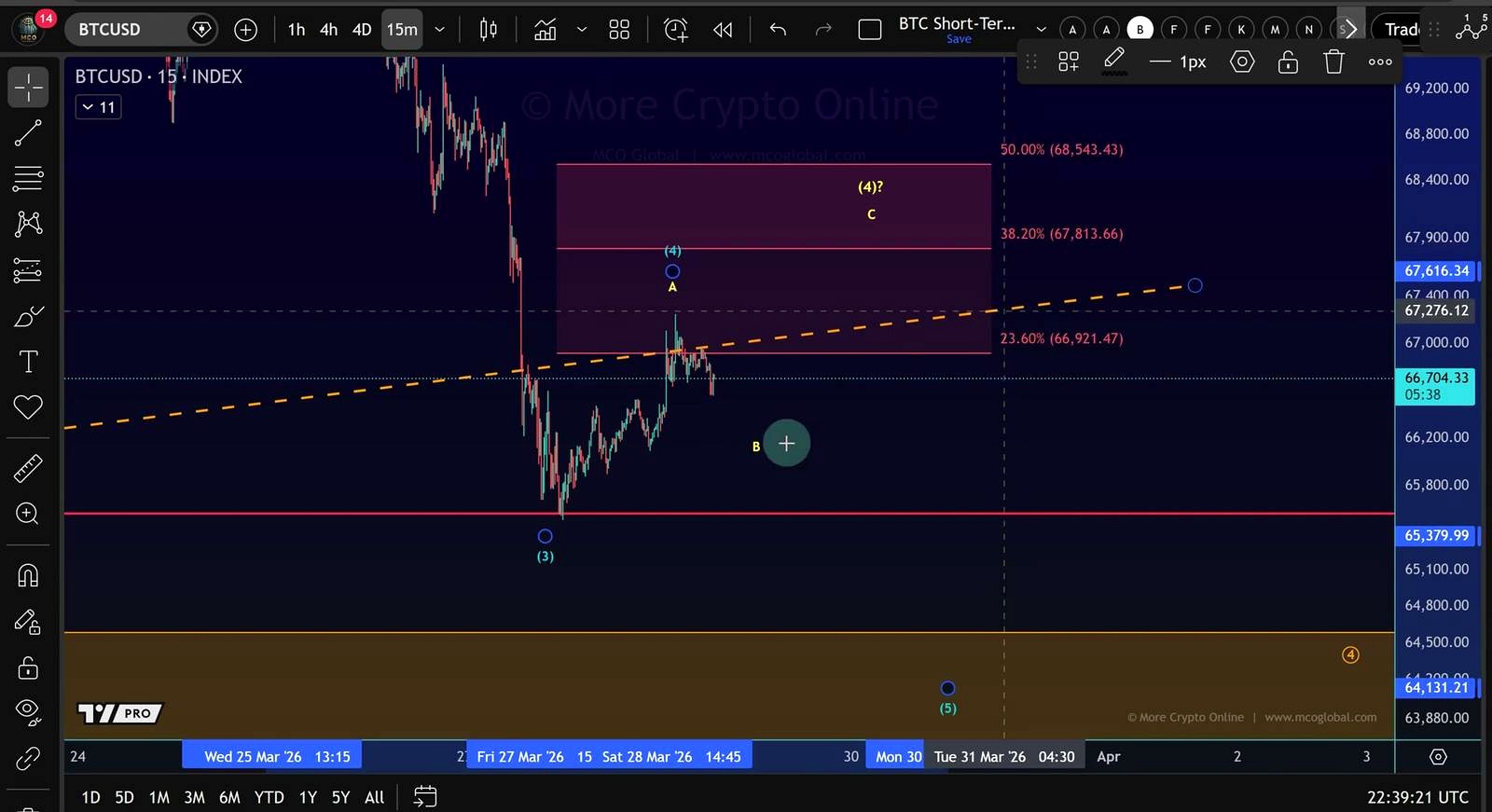Change the line color pencil swatch

click(1114, 62)
